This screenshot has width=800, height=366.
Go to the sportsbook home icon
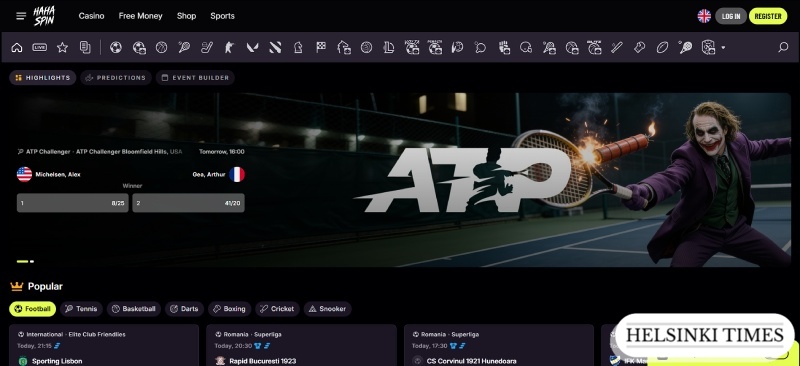[17, 47]
